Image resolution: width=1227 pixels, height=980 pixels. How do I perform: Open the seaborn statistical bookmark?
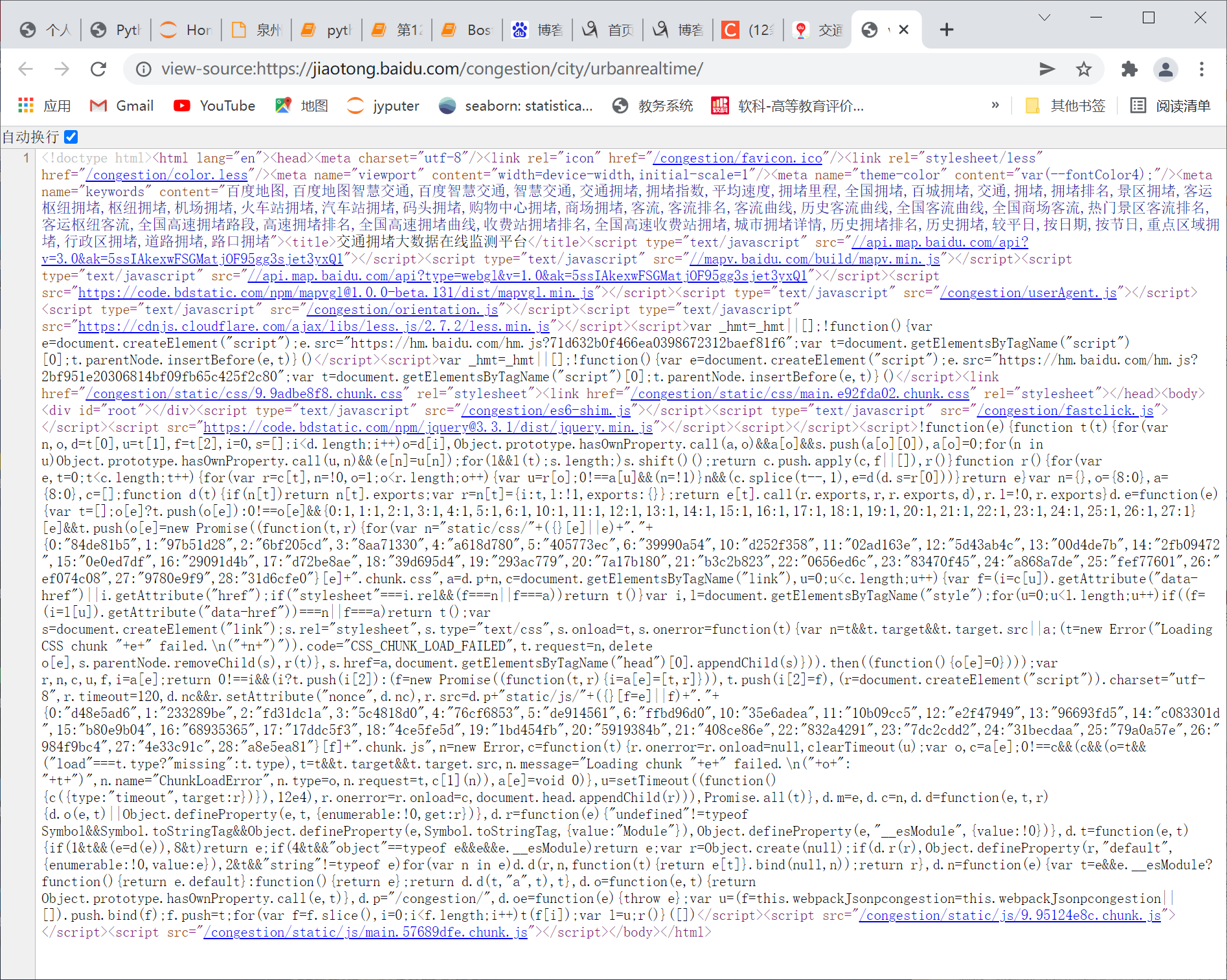click(515, 106)
